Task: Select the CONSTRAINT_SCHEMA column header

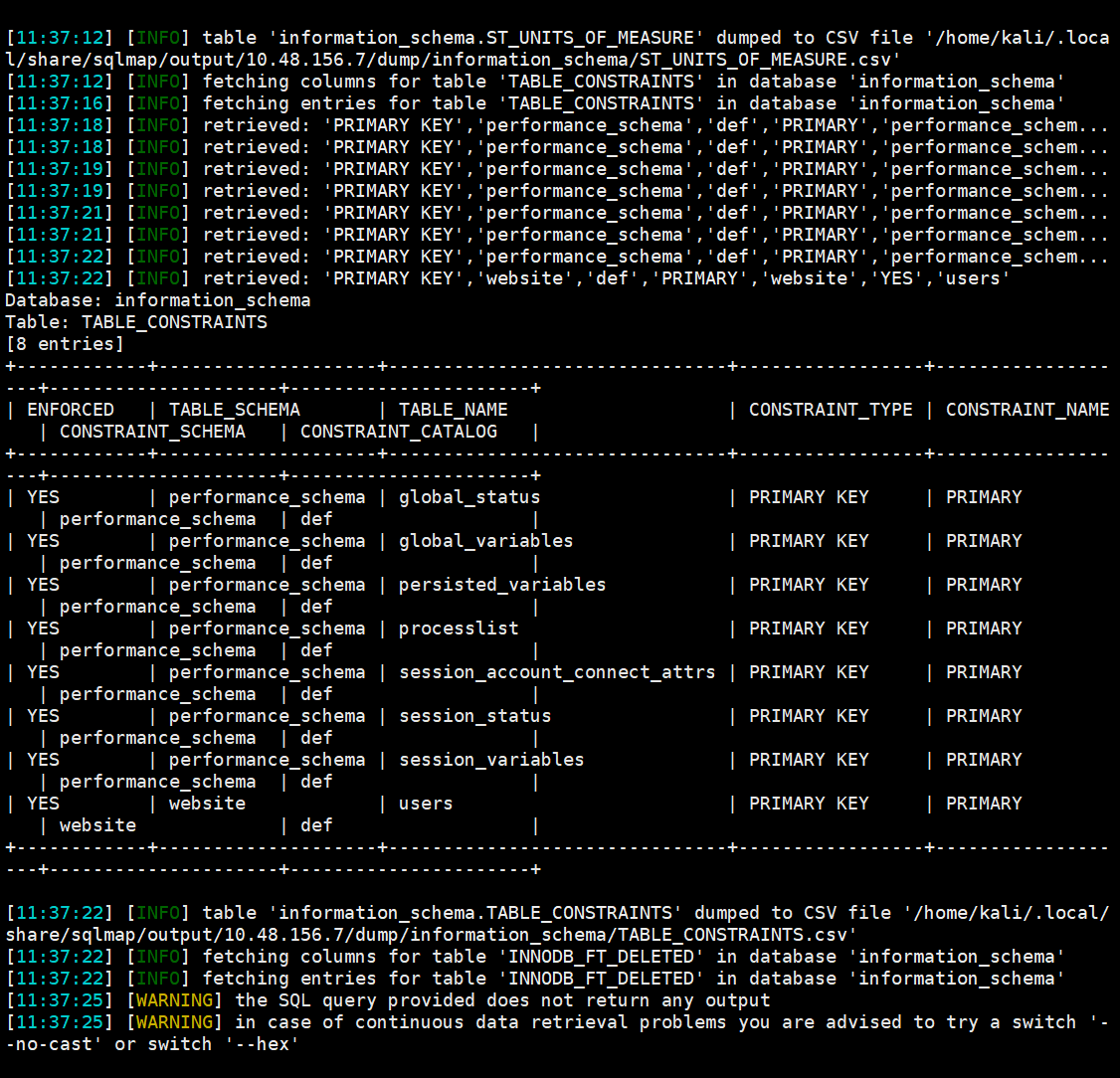Action: click(x=152, y=432)
